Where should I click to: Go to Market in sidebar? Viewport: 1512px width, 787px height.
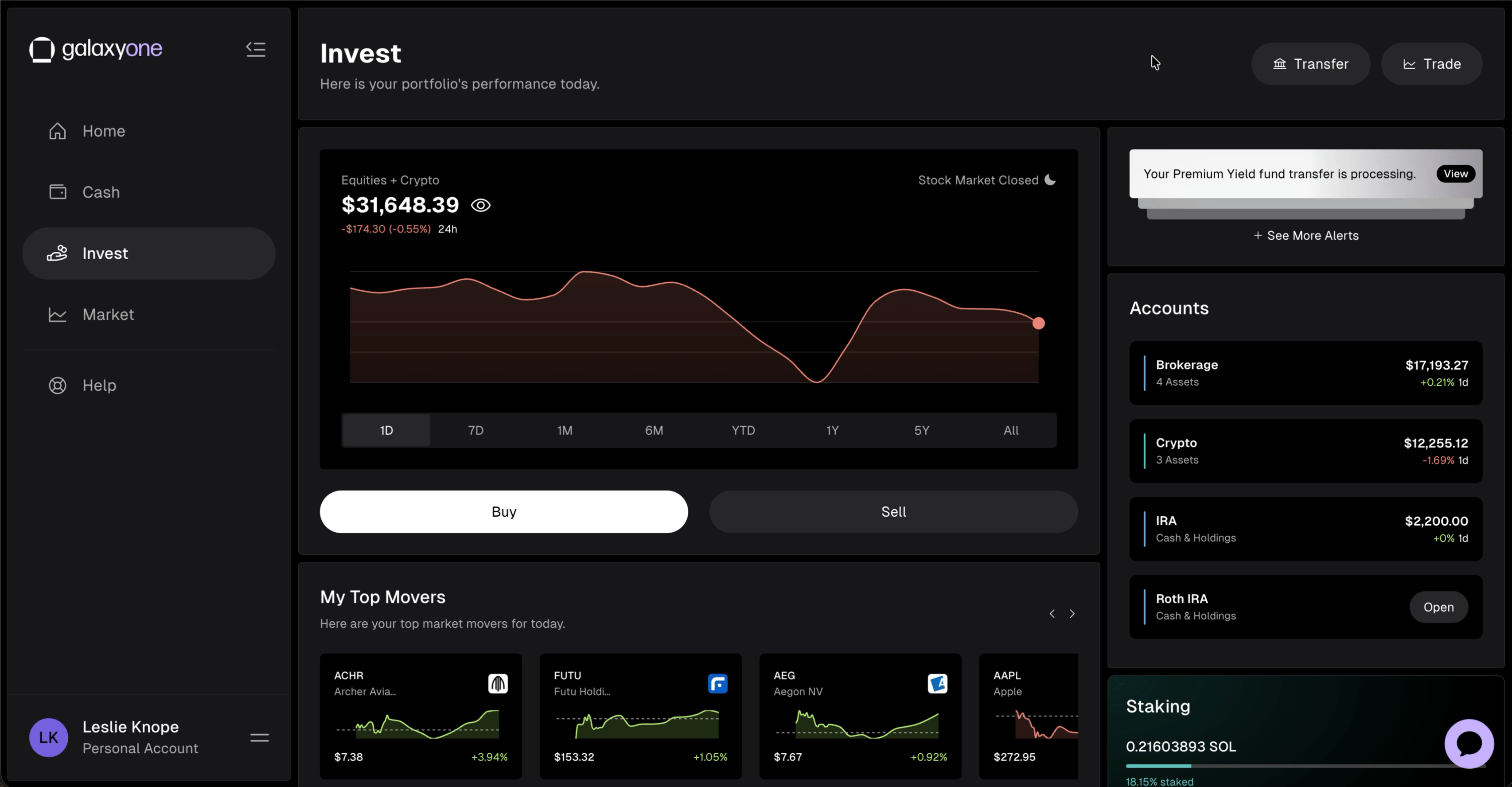(108, 315)
